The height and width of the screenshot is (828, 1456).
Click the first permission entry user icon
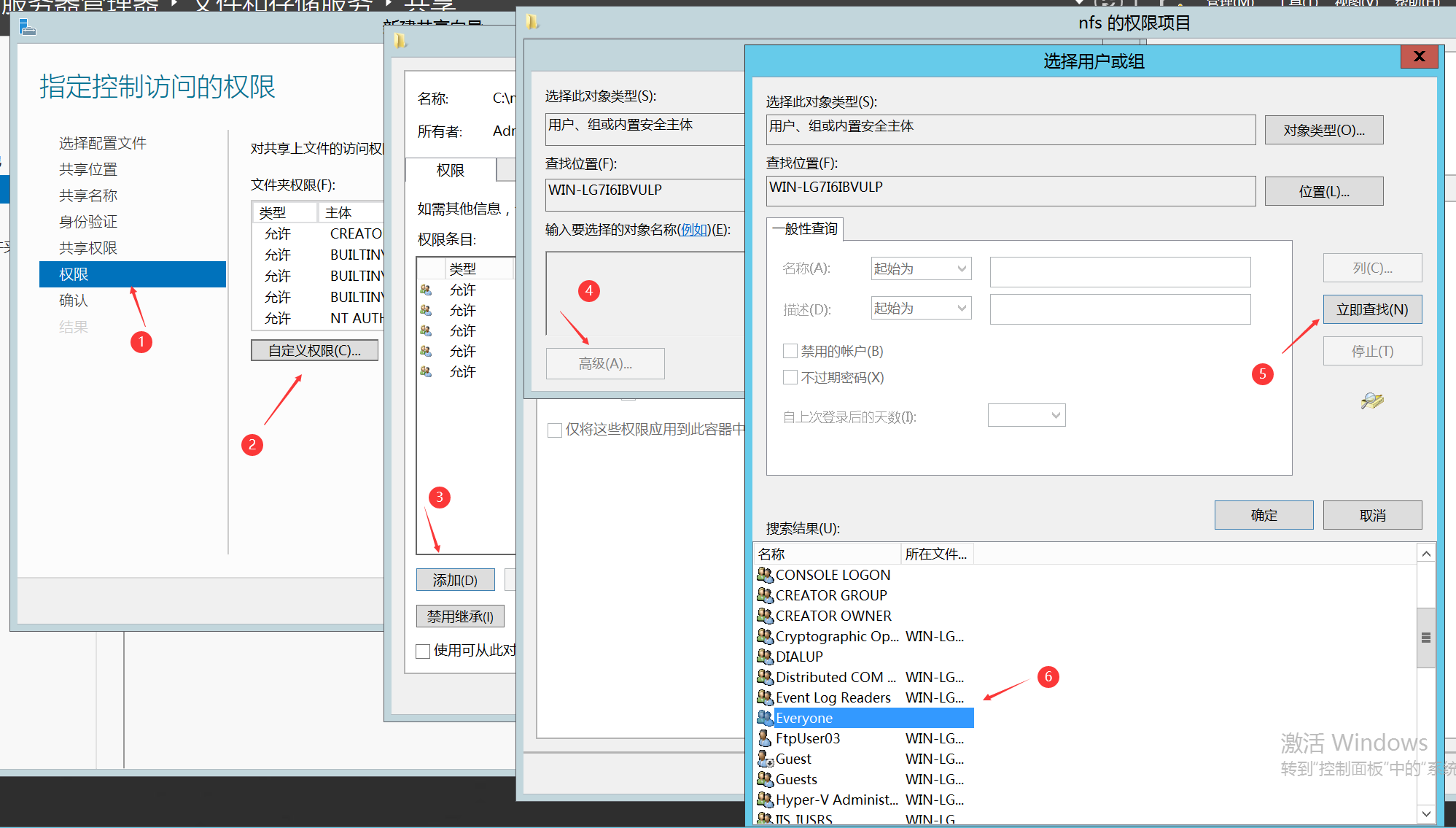[427, 290]
